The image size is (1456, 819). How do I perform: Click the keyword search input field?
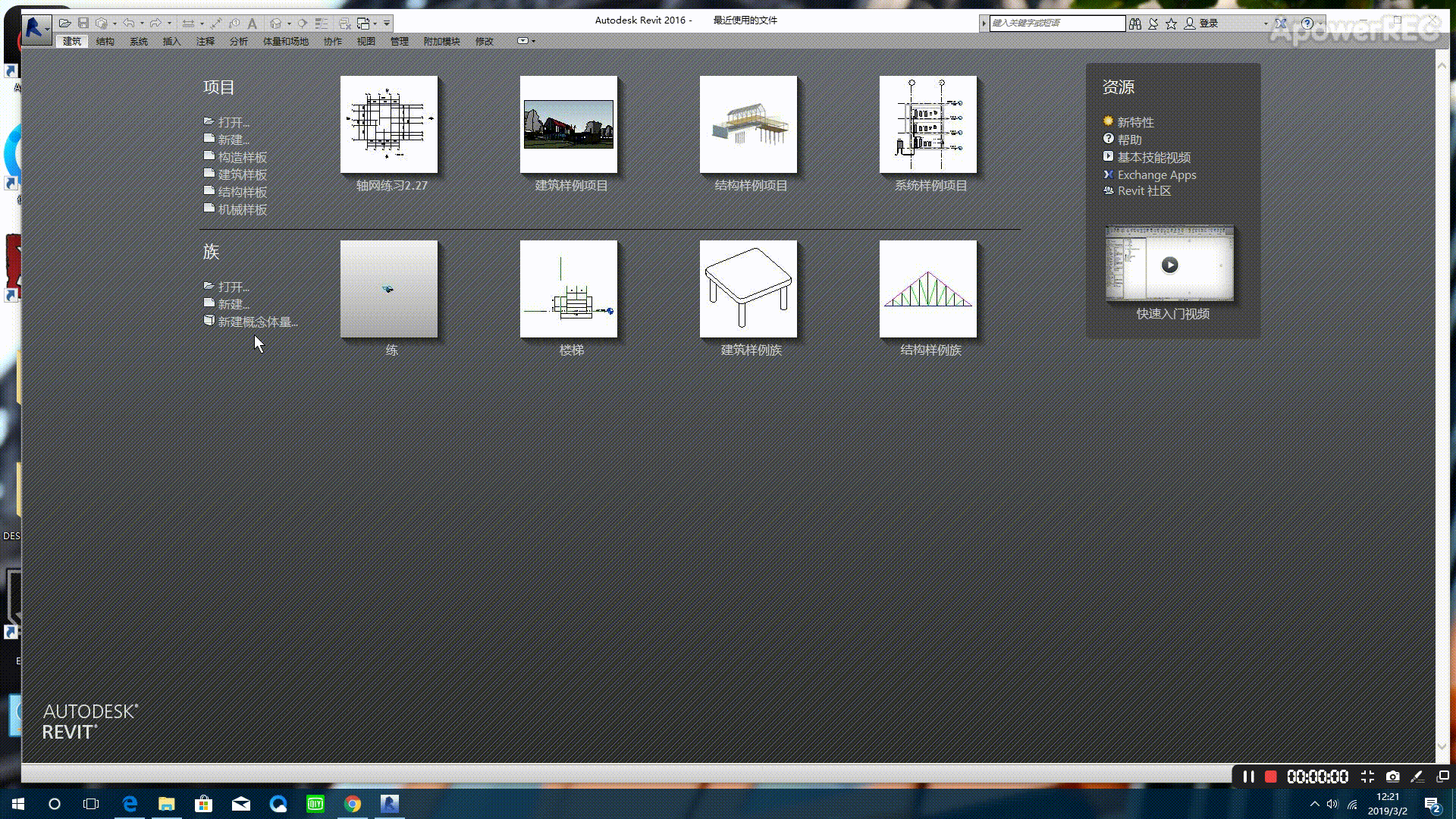[x=1057, y=24]
